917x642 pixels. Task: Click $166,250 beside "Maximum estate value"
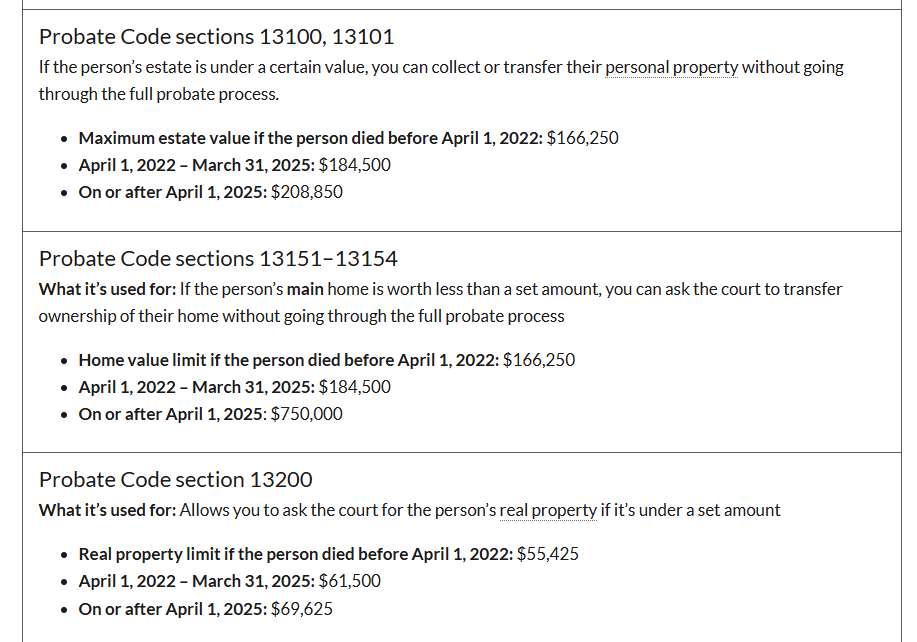(583, 138)
